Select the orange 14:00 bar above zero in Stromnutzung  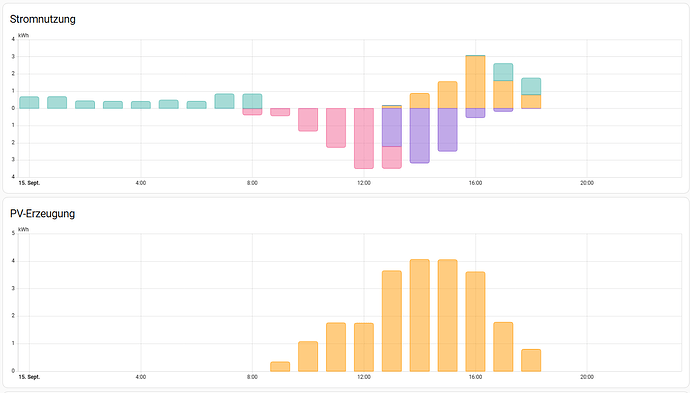419,101
